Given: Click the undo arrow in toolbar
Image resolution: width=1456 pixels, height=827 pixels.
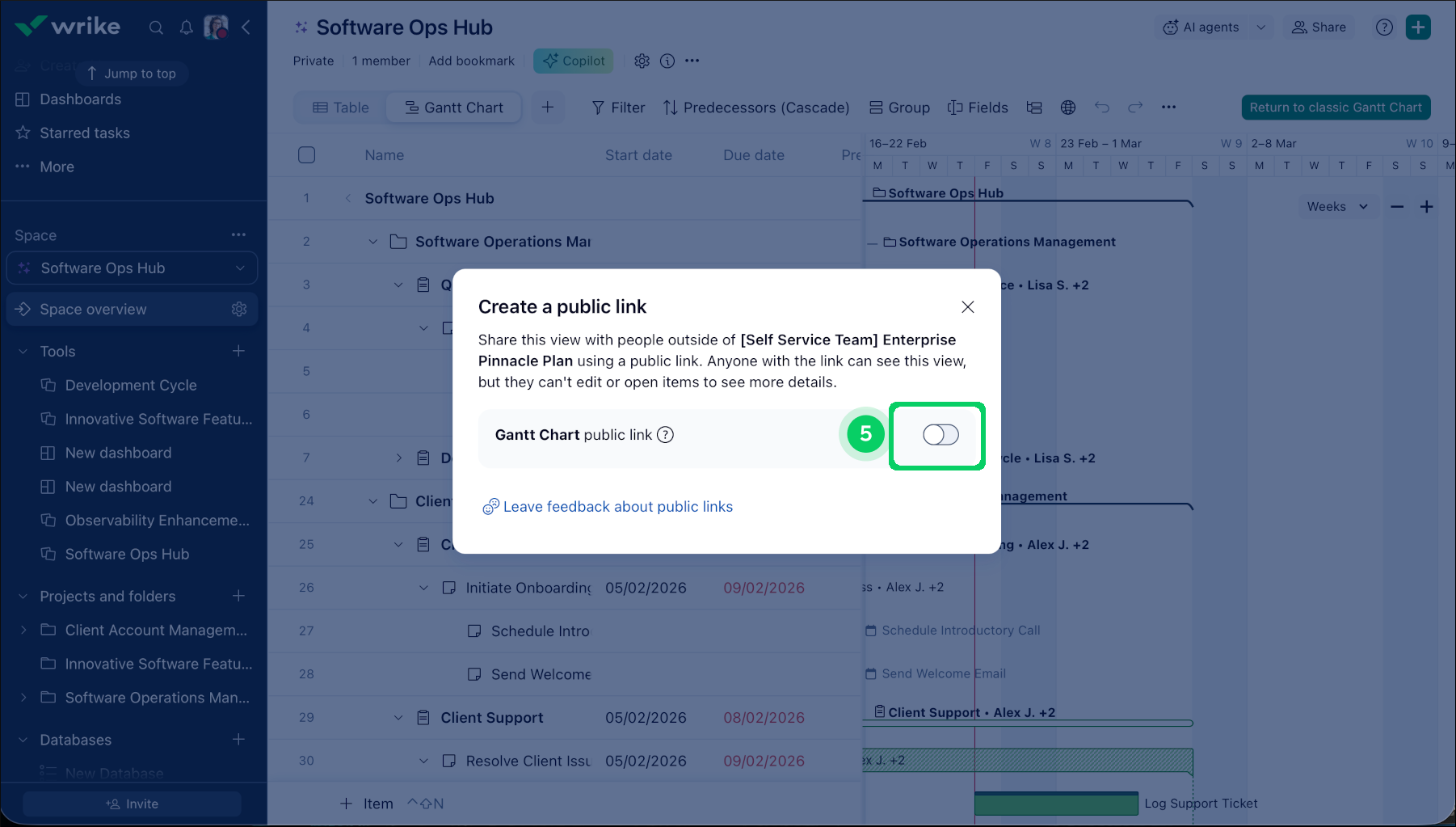Looking at the screenshot, I should click(1102, 108).
